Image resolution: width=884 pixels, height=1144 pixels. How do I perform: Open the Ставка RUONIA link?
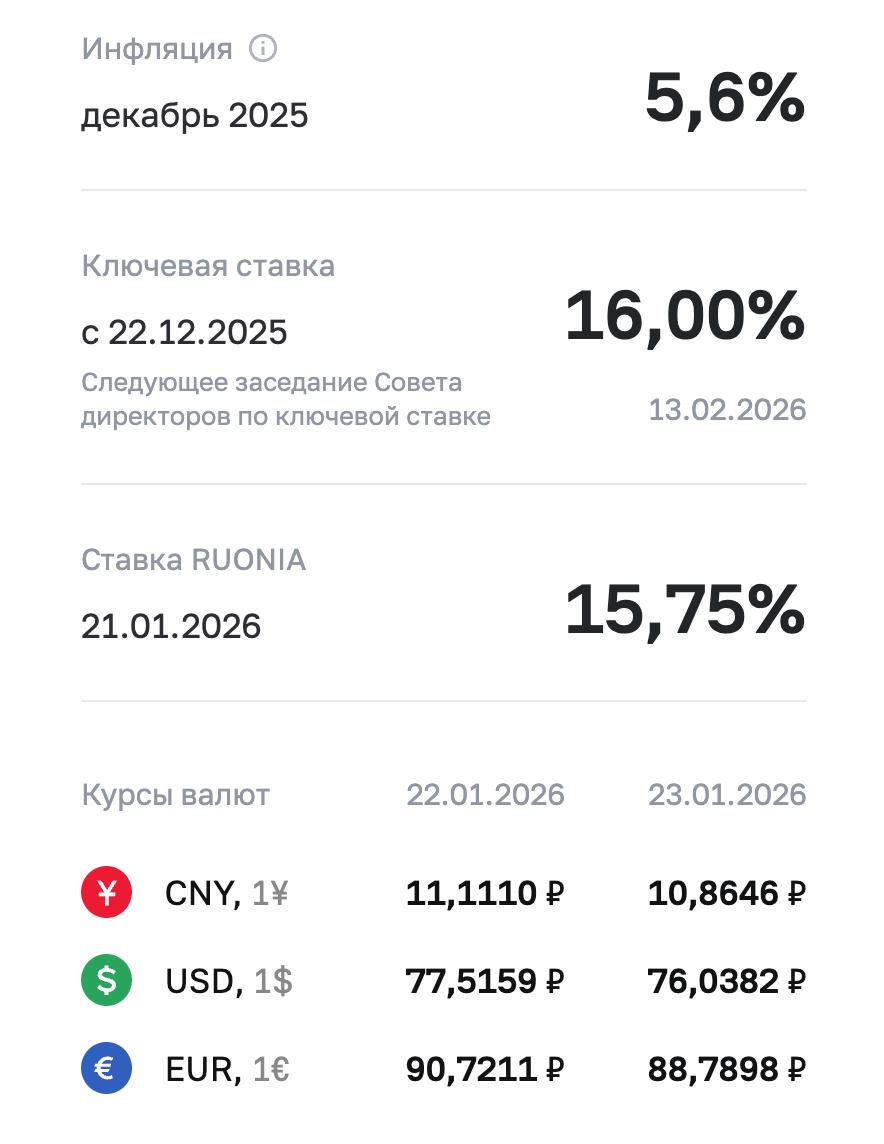[x=193, y=560]
